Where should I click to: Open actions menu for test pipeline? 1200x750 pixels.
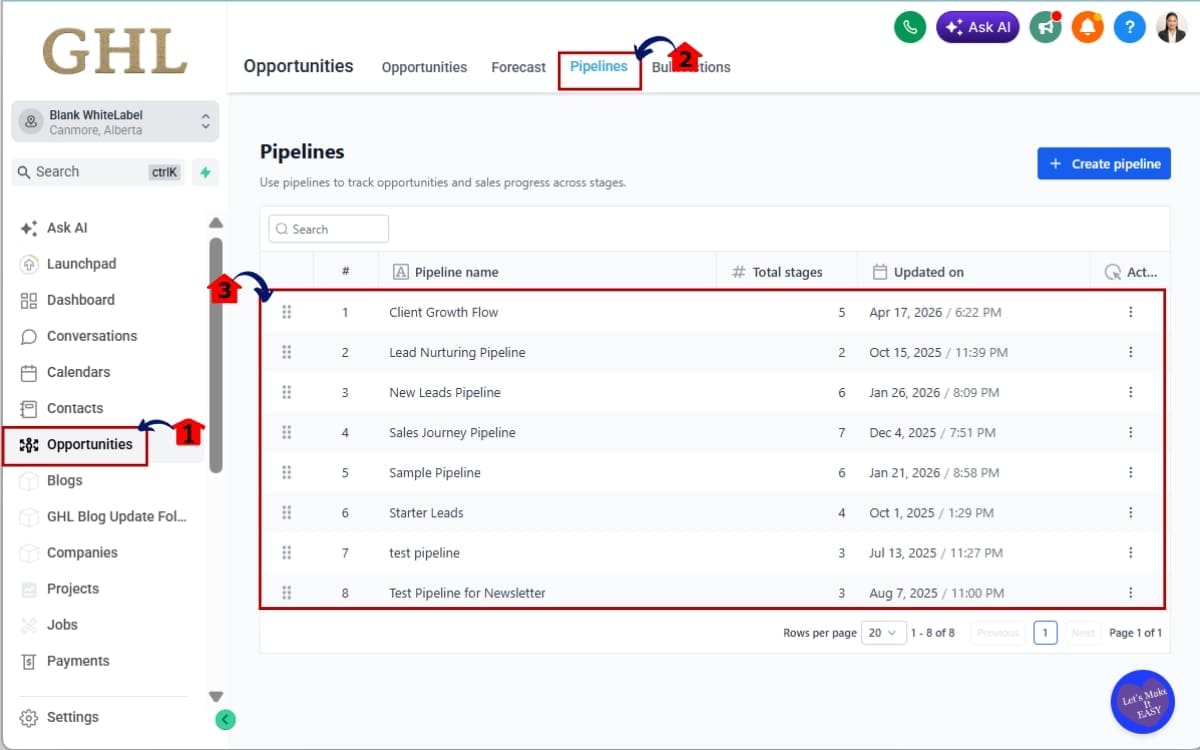pyautogui.click(x=1130, y=552)
